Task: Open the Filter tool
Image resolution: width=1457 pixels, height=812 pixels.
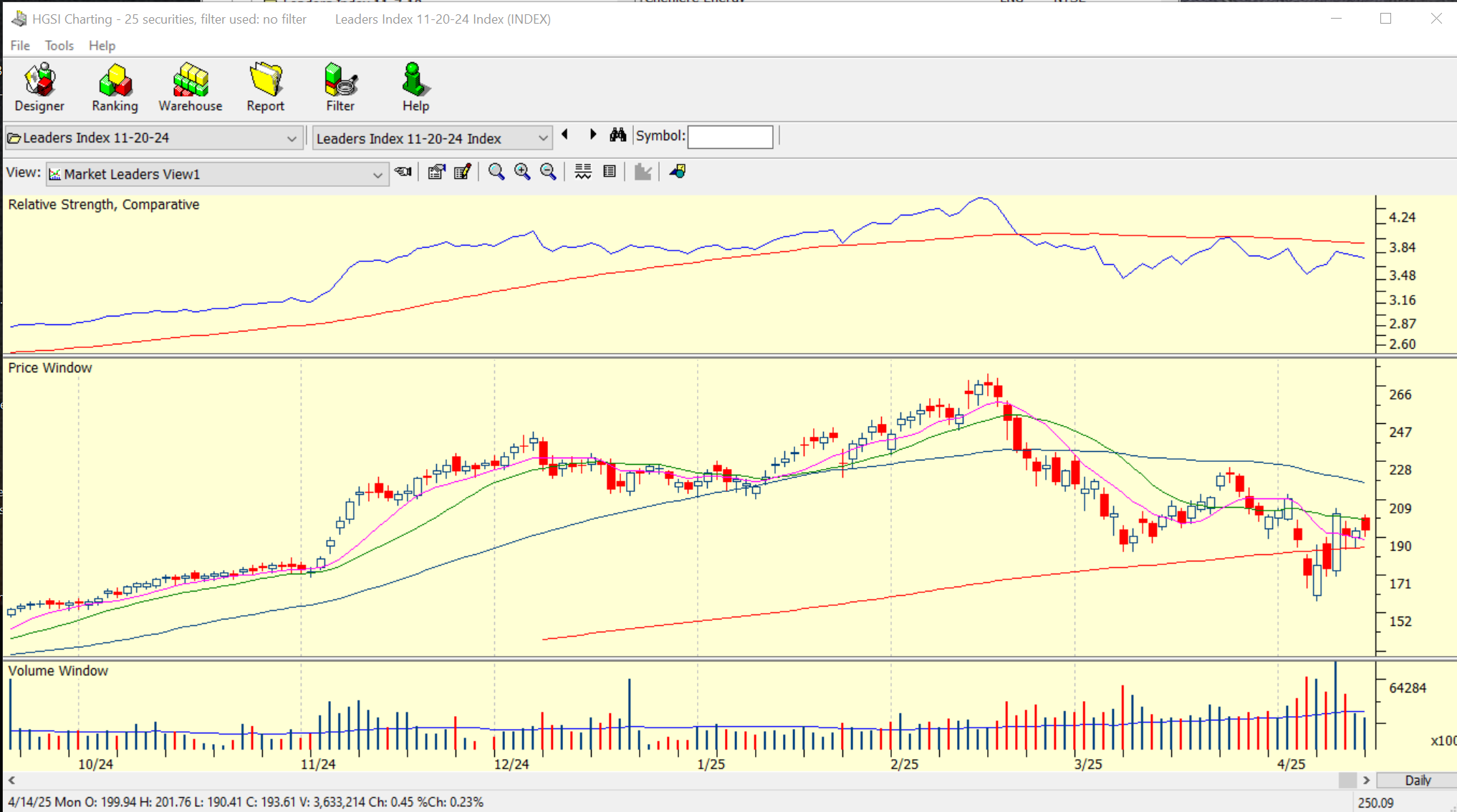Action: pos(340,87)
